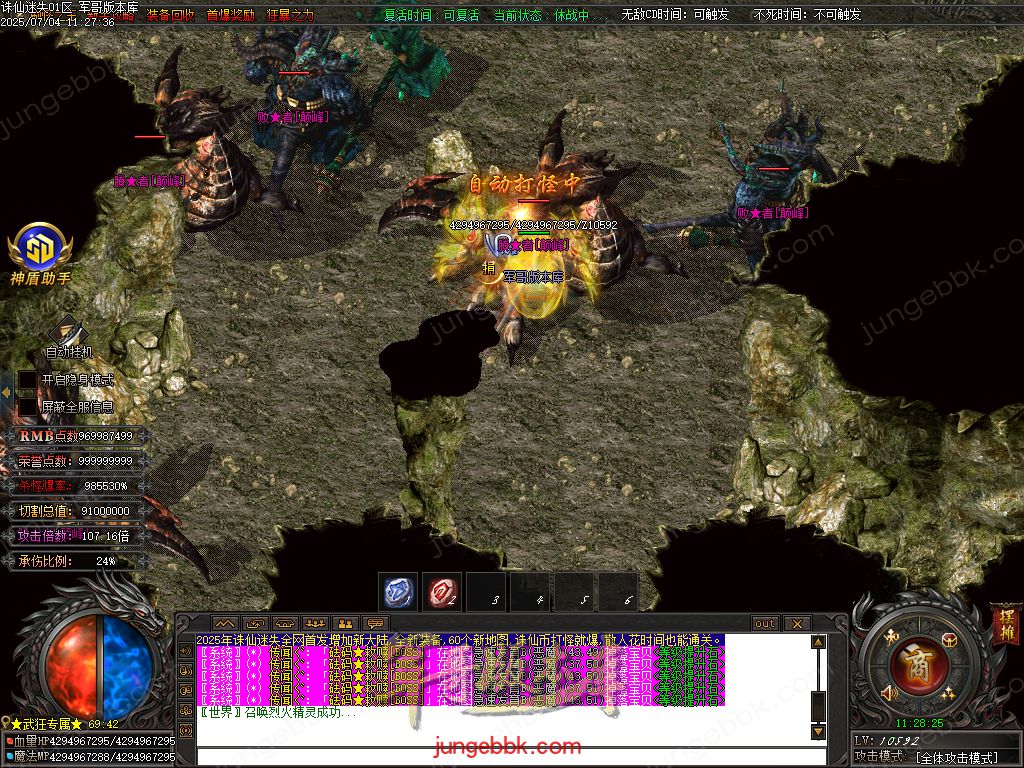Open the two-people icon in chat toolbar

click(x=345, y=624)
